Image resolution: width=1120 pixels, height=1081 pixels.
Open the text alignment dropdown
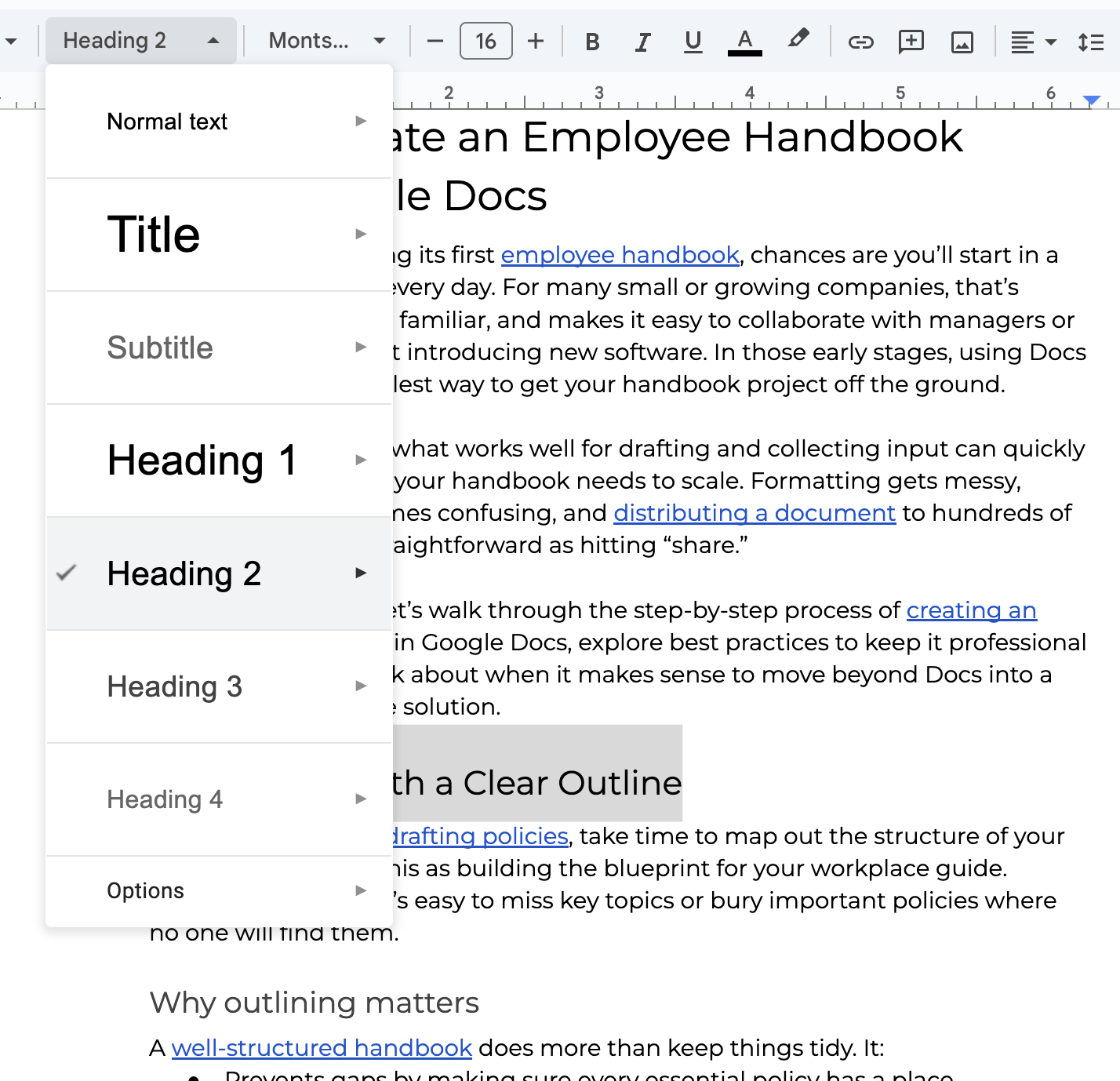(x=1033, y=42)
